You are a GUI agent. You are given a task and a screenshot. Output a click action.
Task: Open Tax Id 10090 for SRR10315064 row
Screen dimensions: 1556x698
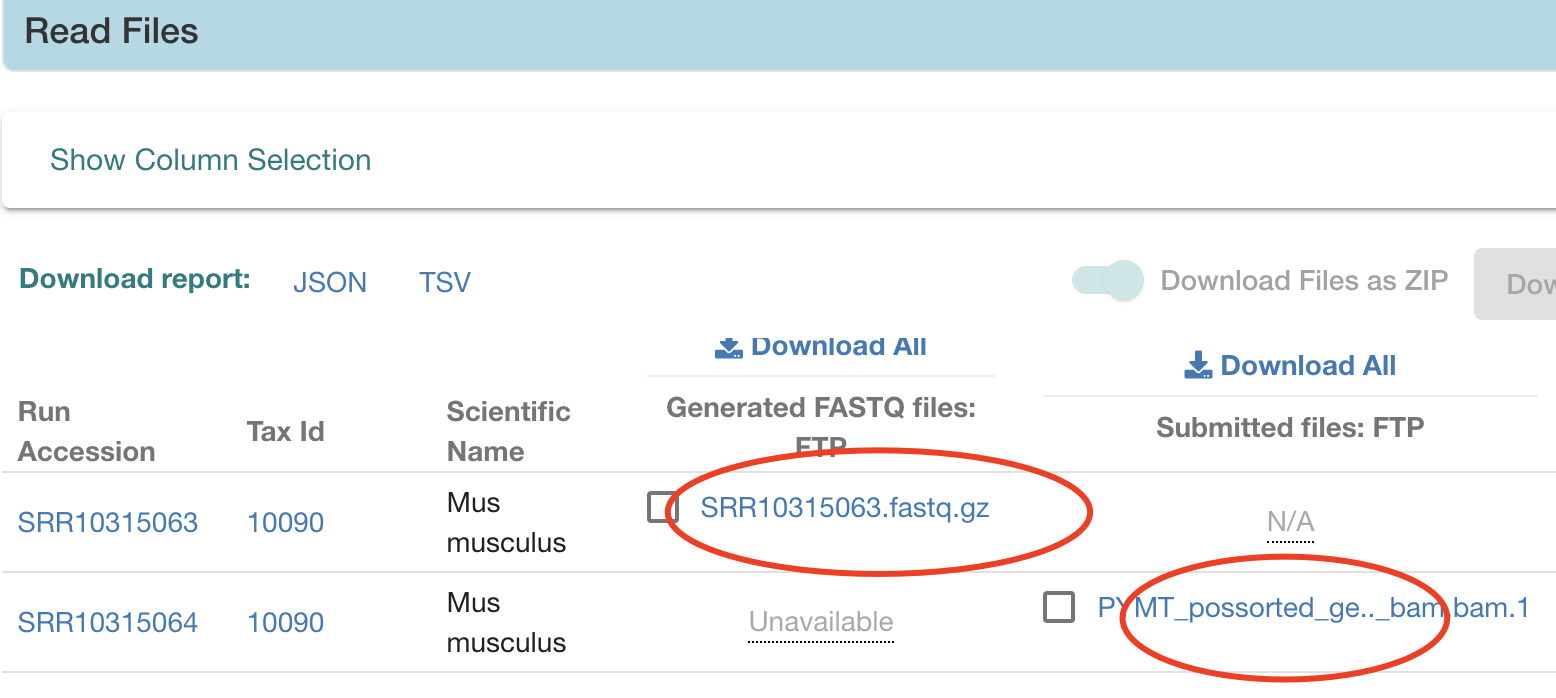coord(285,622)
